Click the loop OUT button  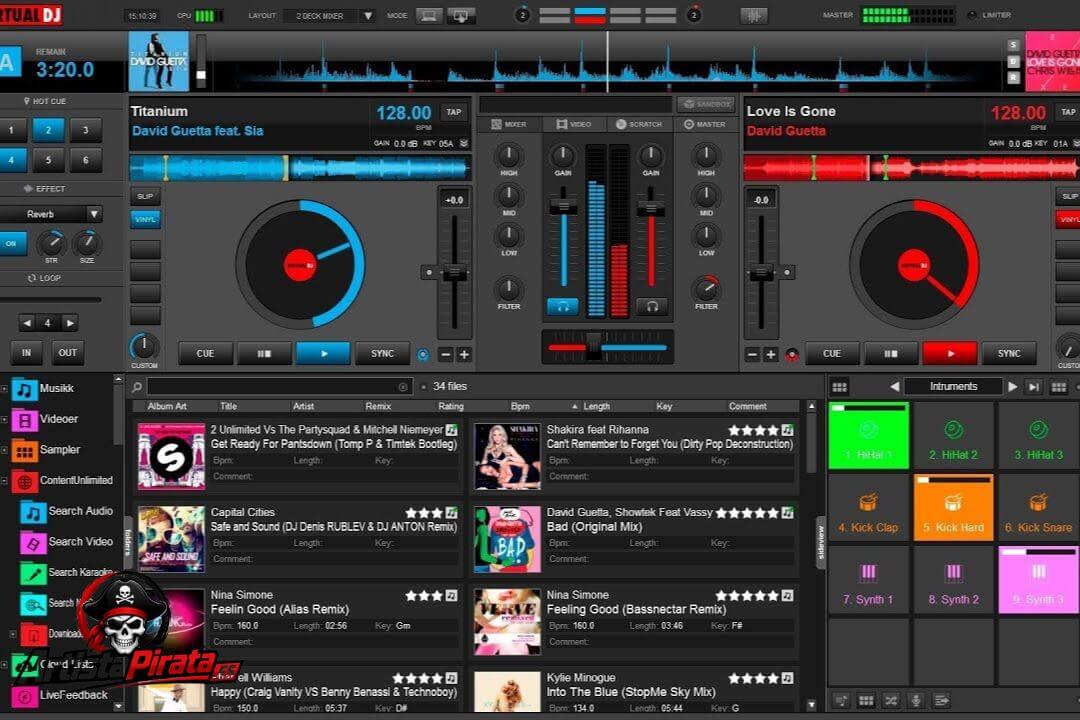(68, 353)
